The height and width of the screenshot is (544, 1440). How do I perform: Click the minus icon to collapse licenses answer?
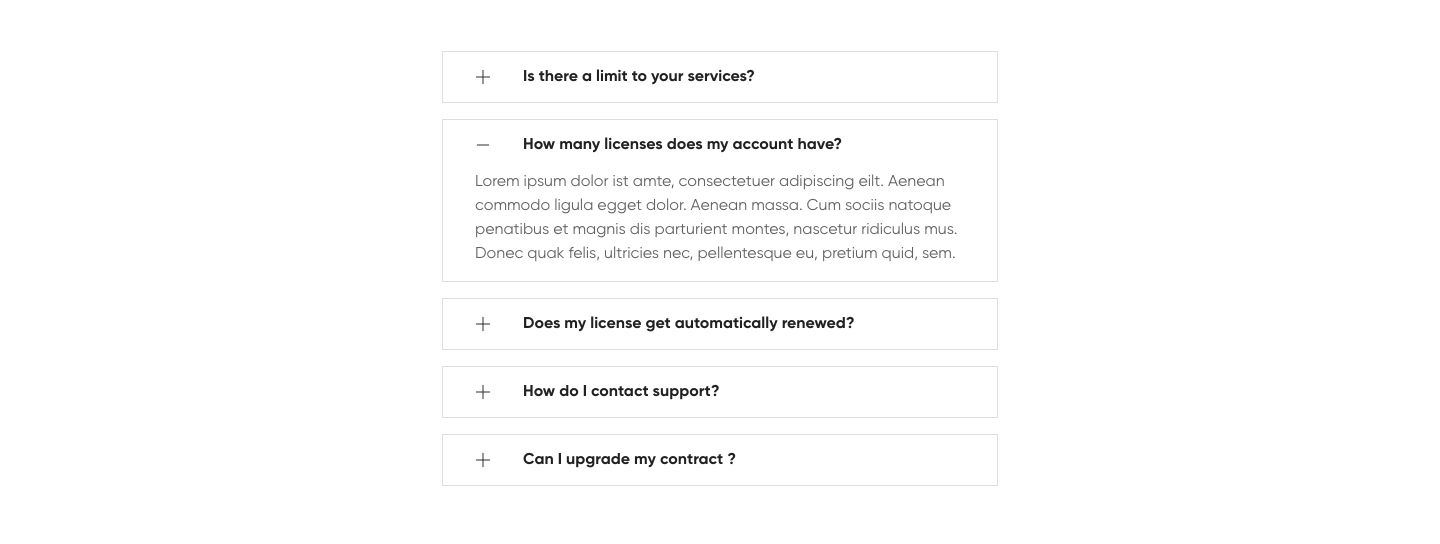[x=483, y=145]
